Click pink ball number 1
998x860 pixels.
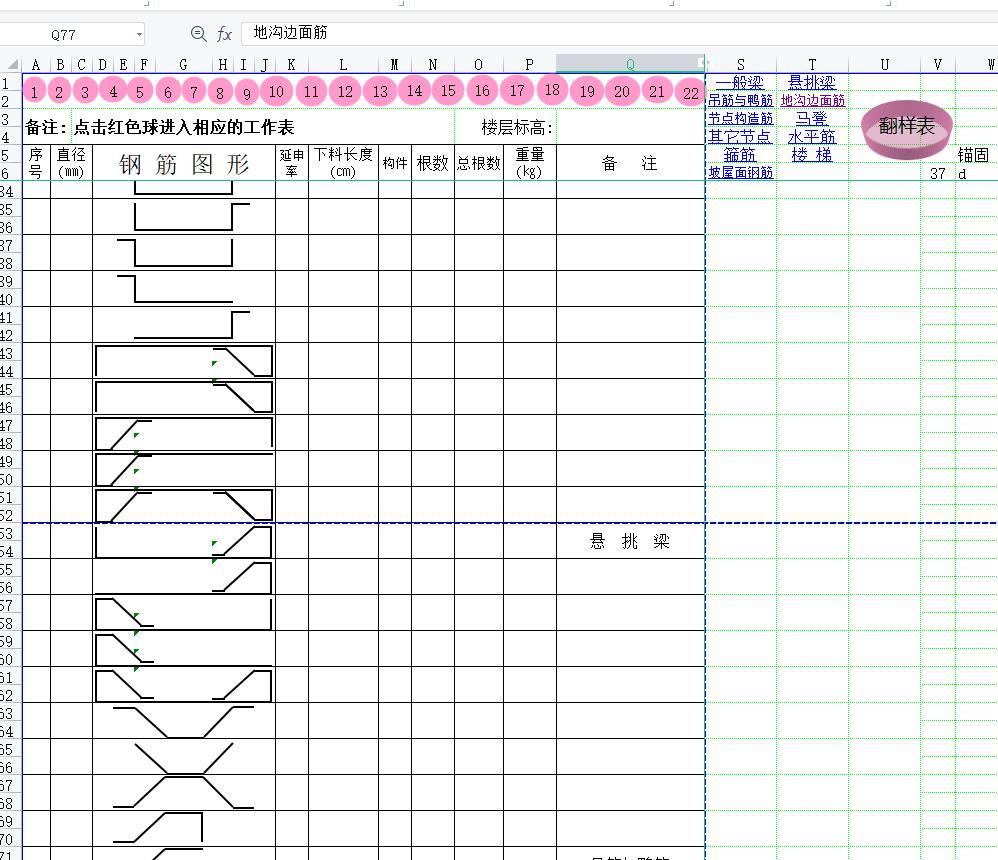tap(35, 92)
